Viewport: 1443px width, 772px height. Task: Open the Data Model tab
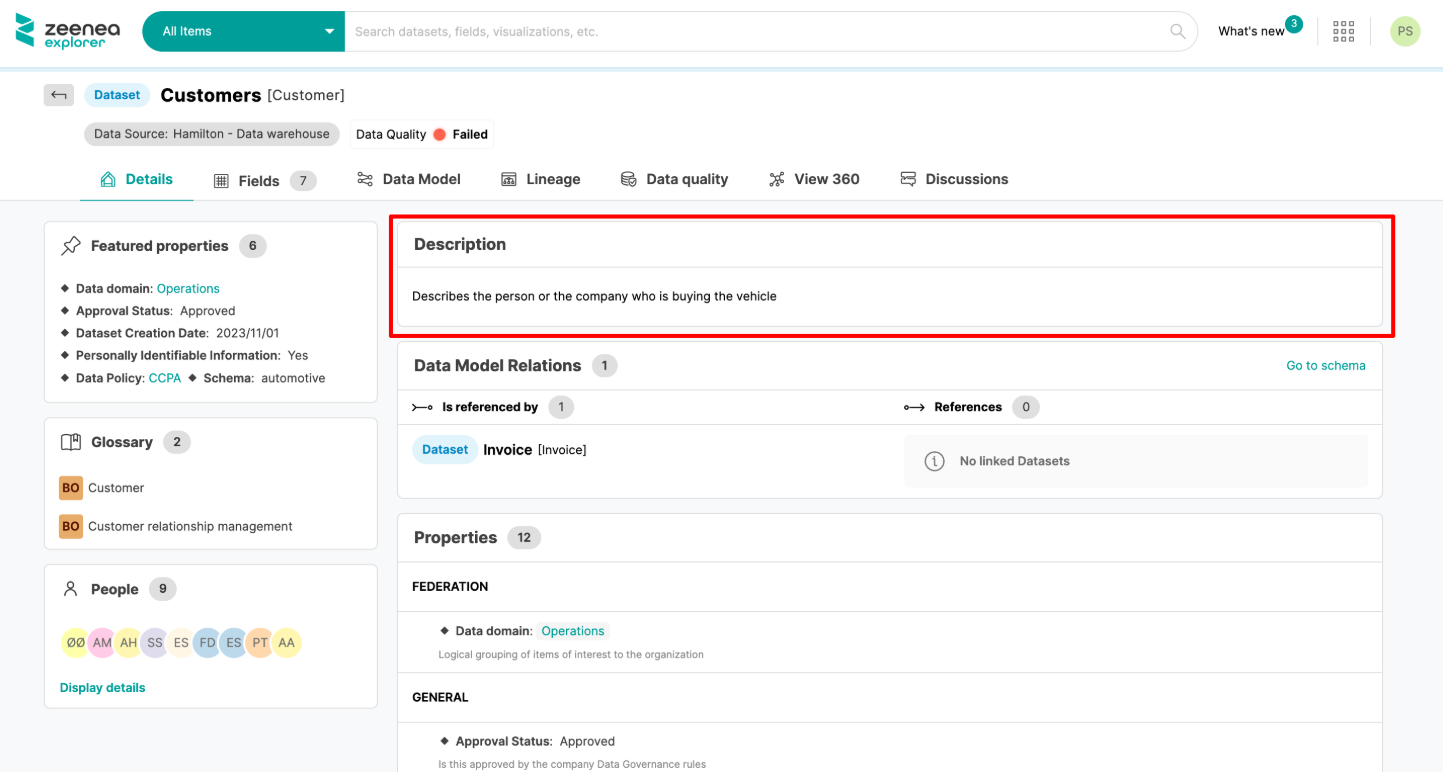409,179
